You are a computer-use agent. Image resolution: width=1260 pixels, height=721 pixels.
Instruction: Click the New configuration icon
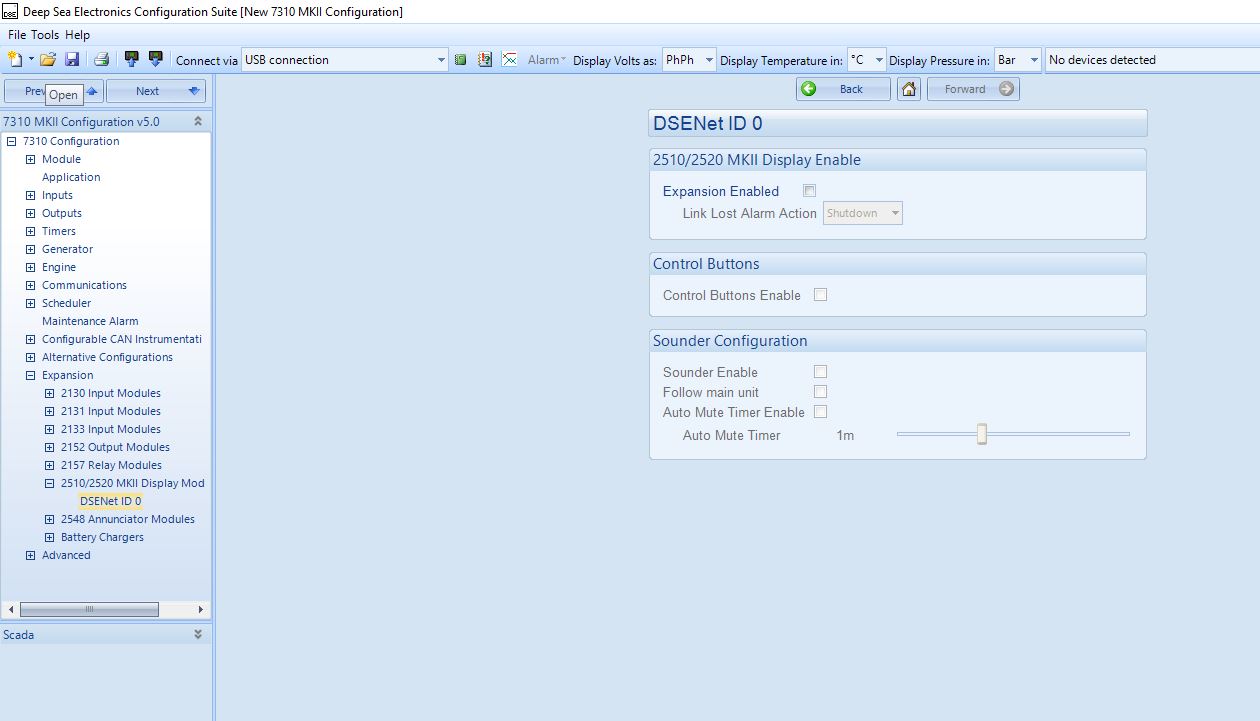[14, 60]
